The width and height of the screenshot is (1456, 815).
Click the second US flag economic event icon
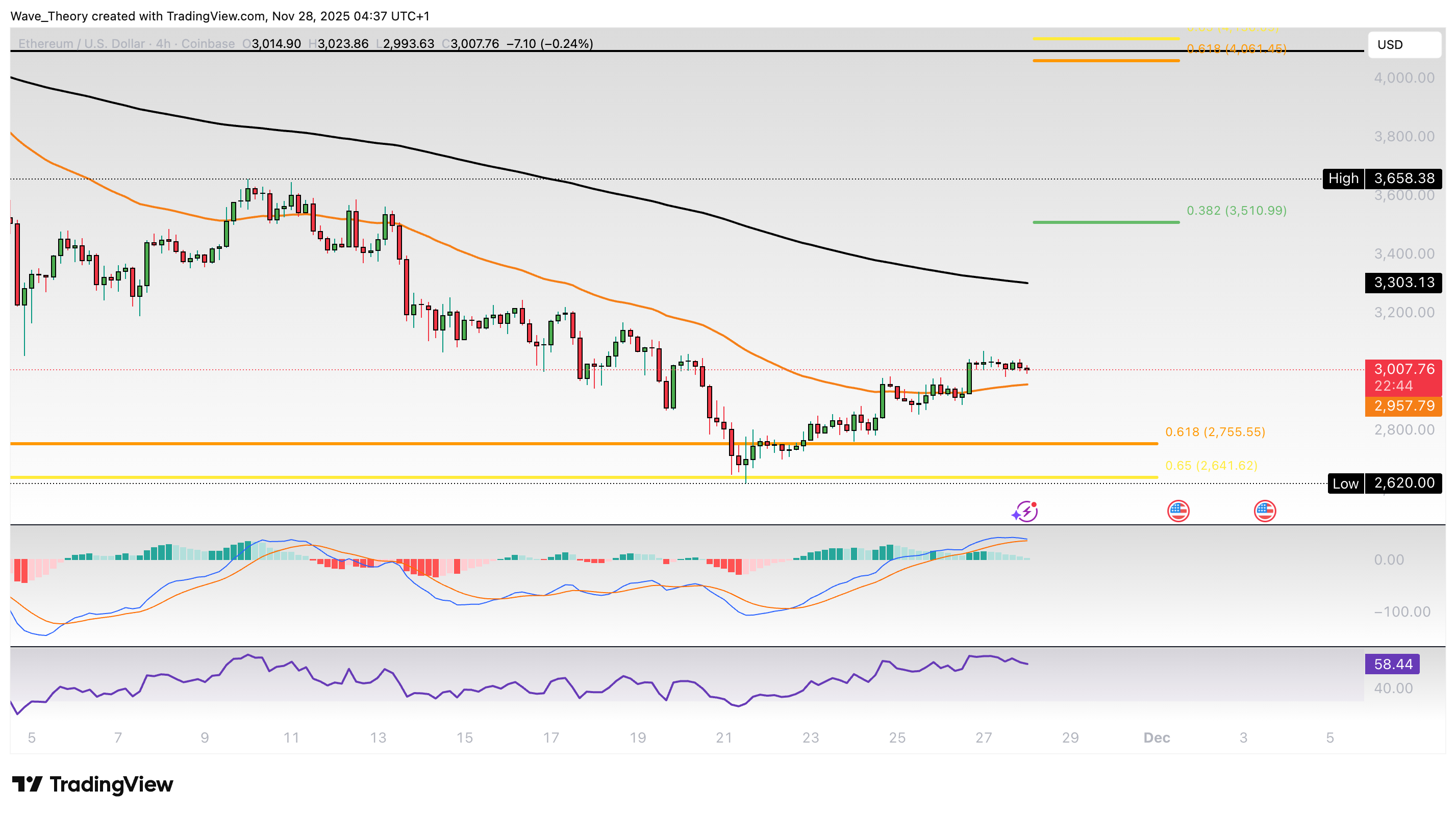(1264, 511)
